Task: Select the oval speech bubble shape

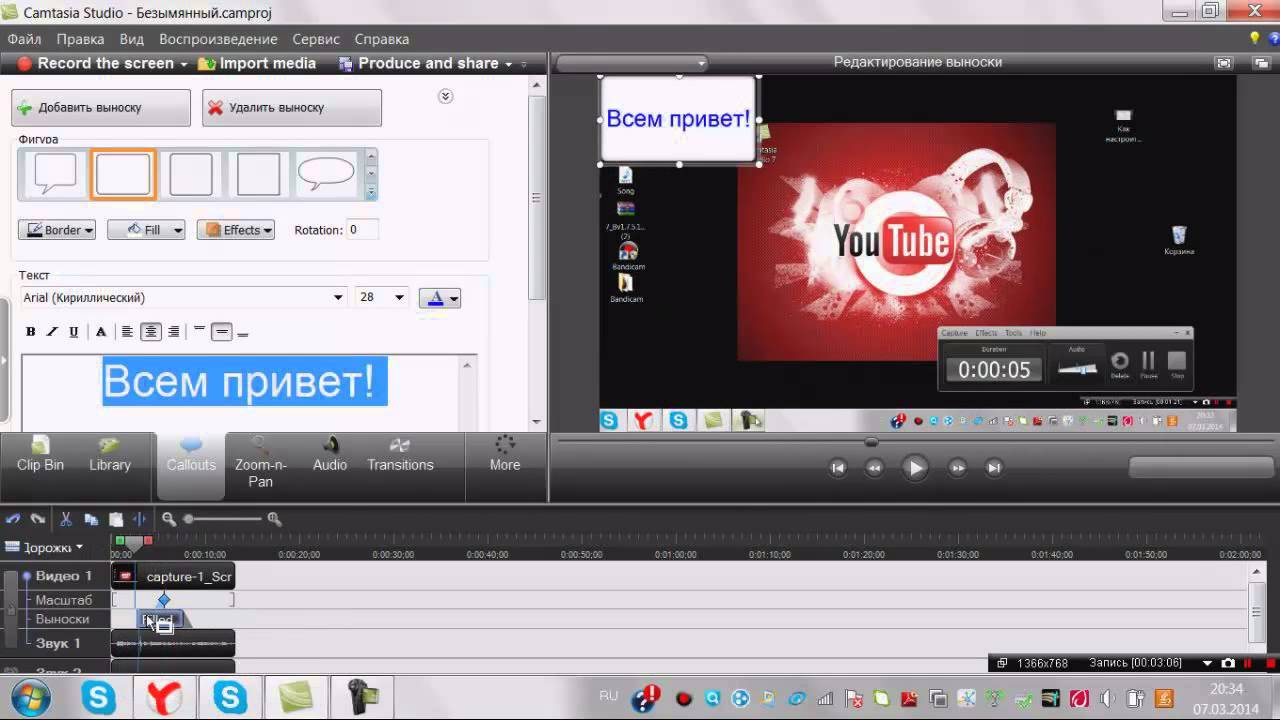Action: [x=326, y=174]
